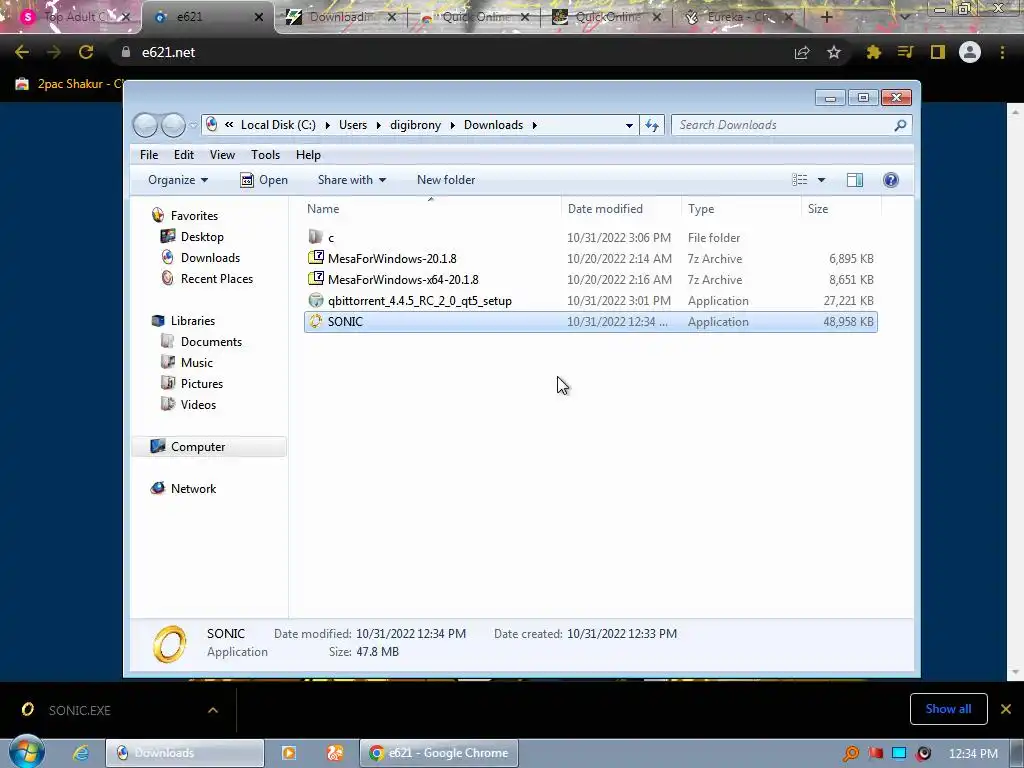Bookmark page with the star icon
The height and width of the screenshot is (768, 1024).
(x=834, y=52)
